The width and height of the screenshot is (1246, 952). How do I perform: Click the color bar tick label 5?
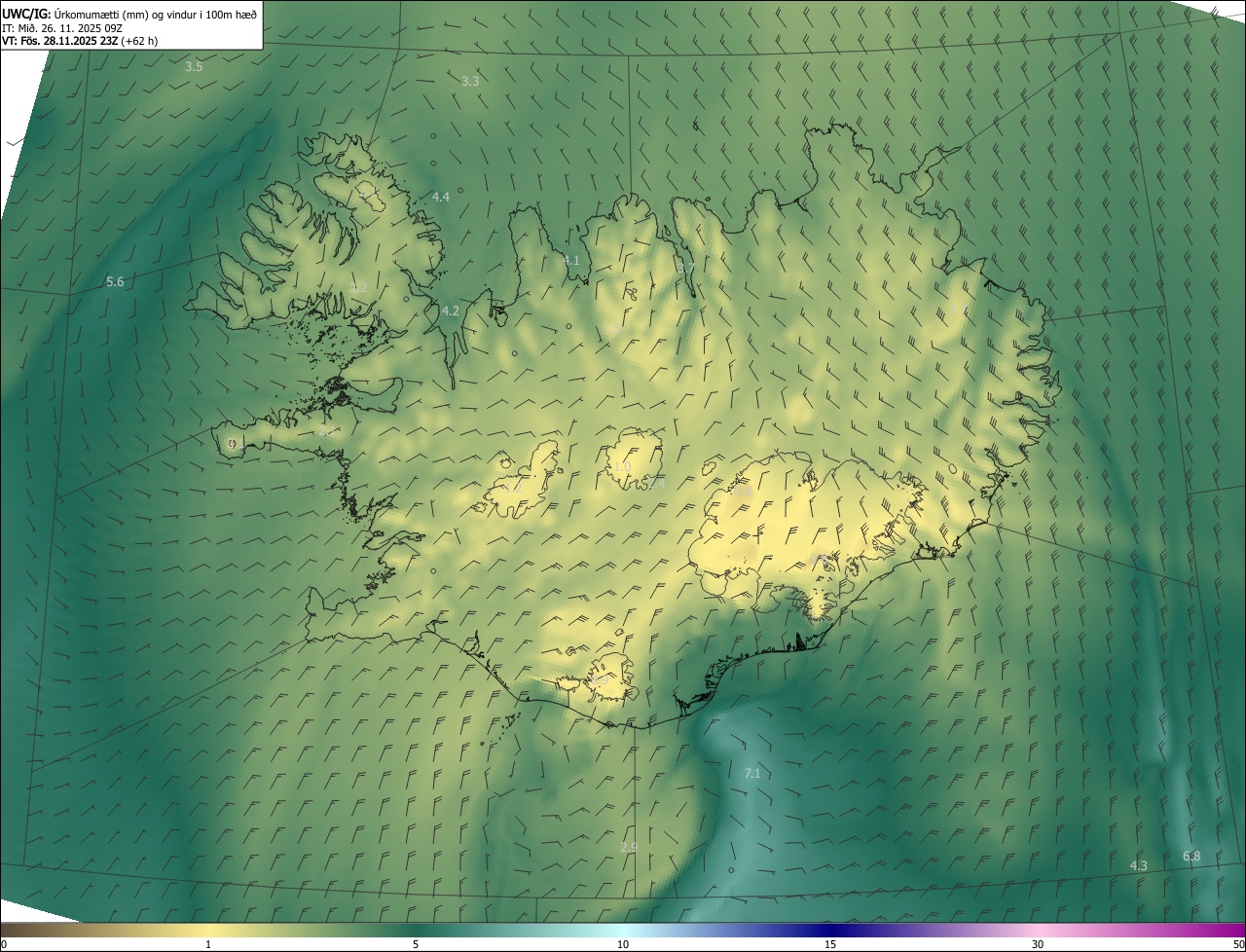pos(416,944)
